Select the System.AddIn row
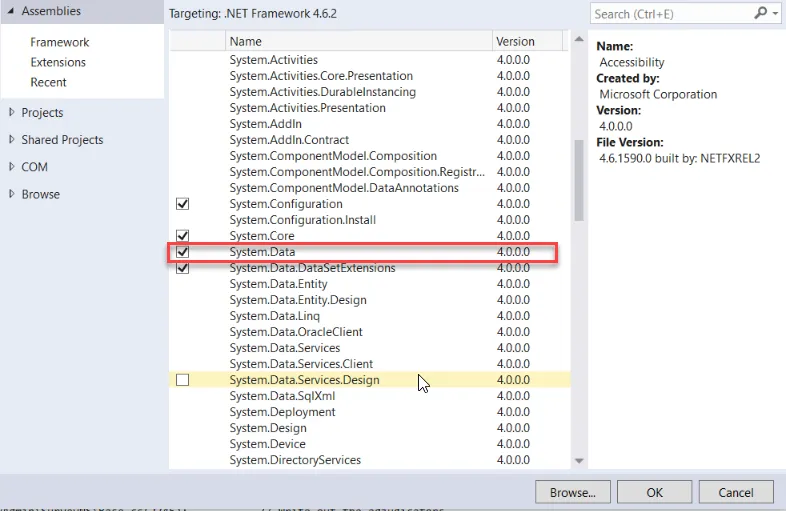 pos(369,124)
